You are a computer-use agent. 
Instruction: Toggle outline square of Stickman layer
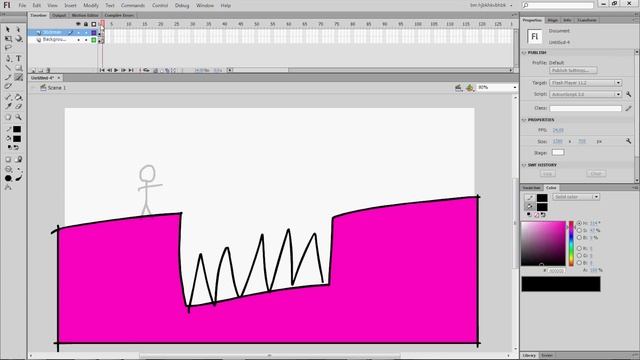(x=93, y=32)
